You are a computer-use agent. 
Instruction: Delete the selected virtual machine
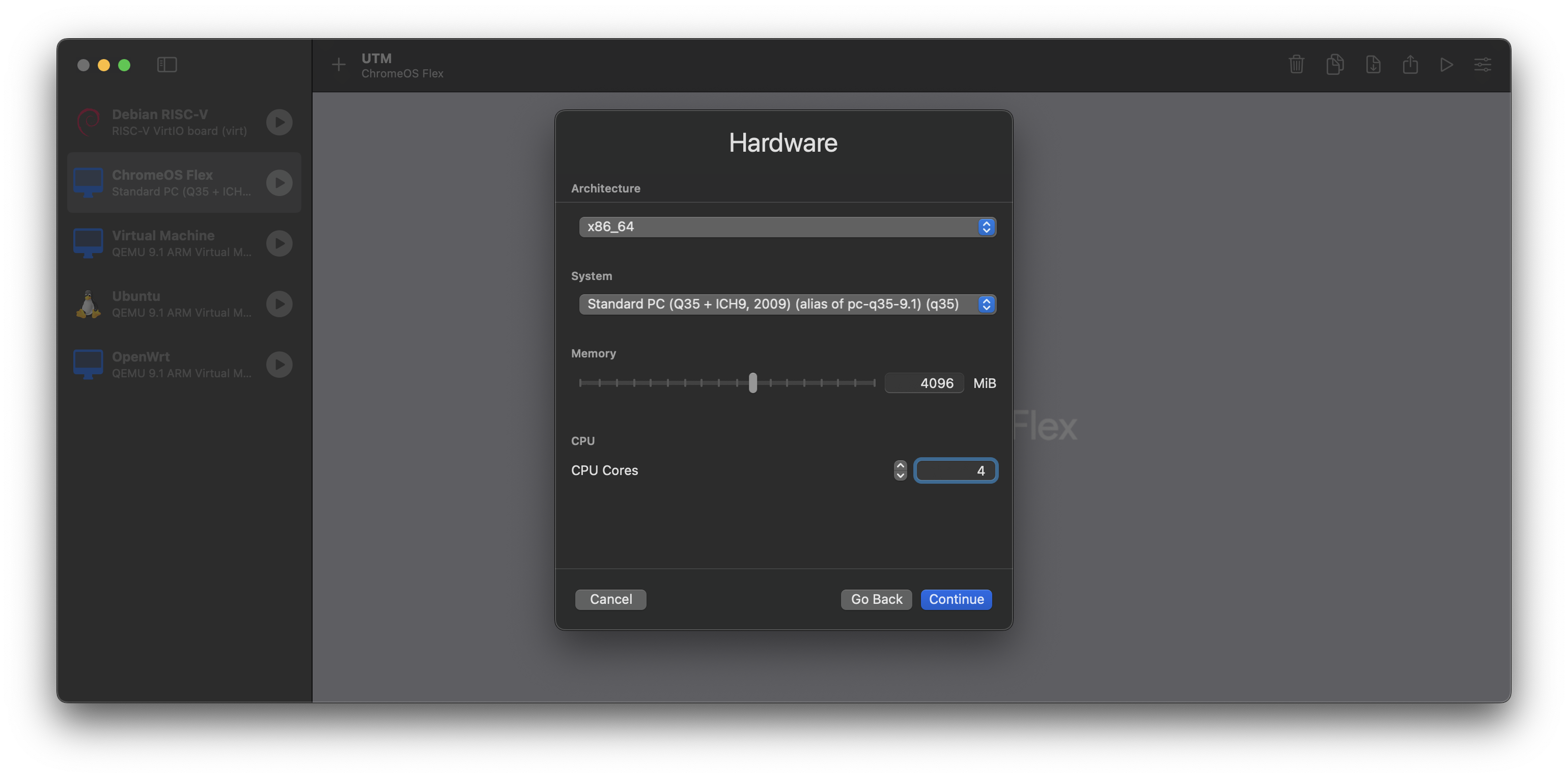[x=1296, y=65]
